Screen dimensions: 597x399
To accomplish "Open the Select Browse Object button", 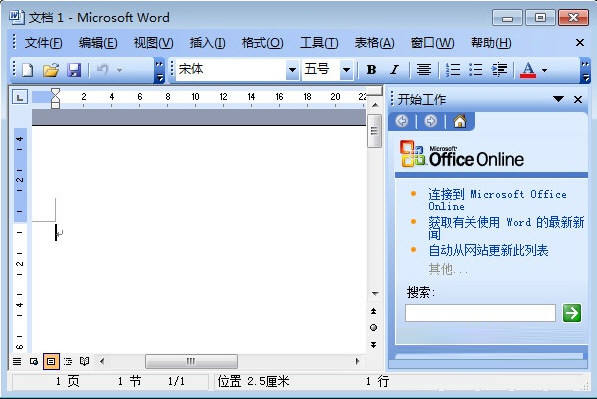I will point(374,327).
